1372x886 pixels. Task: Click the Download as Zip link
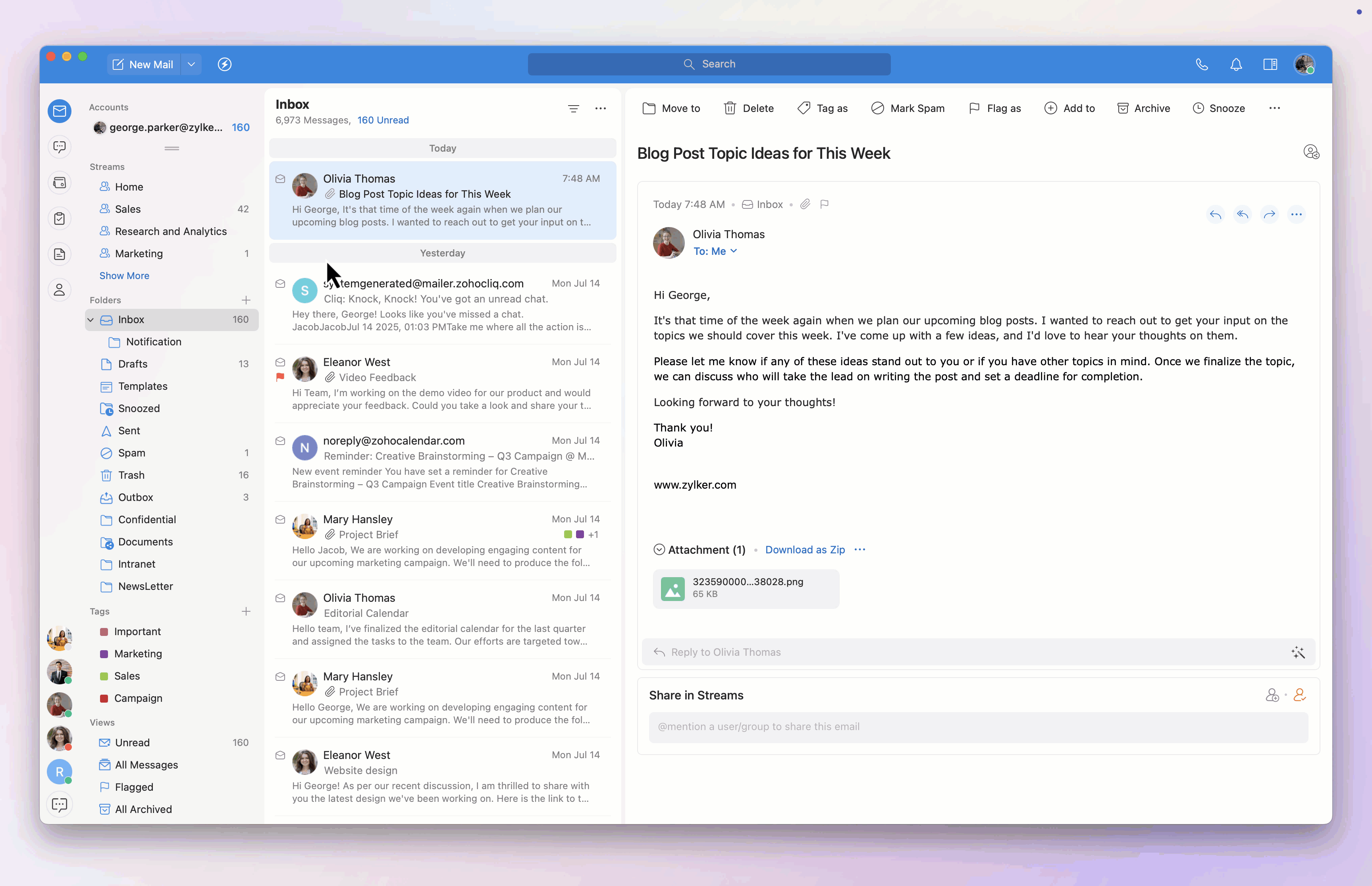pos(804,549)
